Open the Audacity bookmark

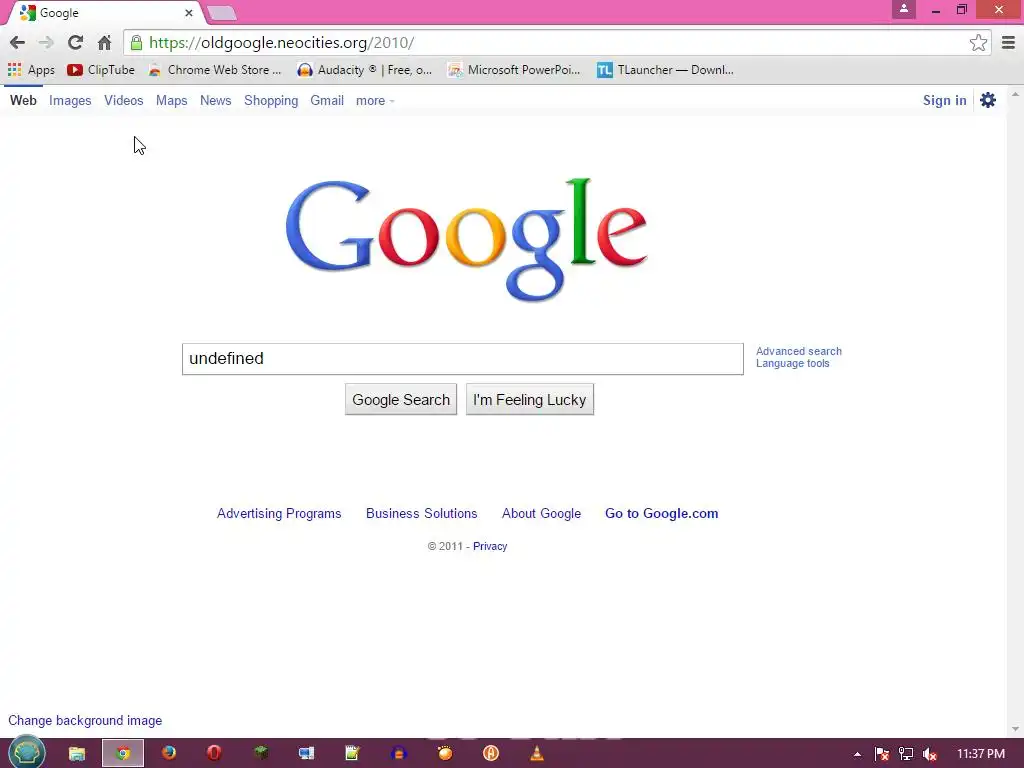(364, 70)
